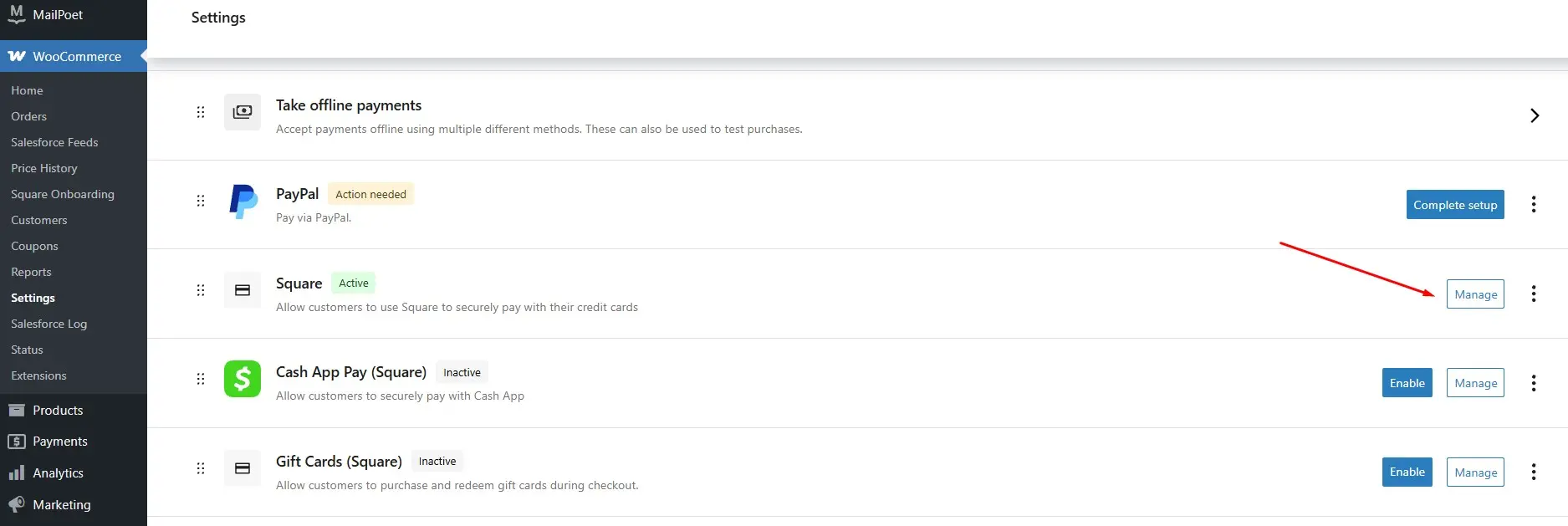Enable the Cash App Pay (Square) gateway
This screenshot has height=526, width=1568.
[x=1407, y=383]
